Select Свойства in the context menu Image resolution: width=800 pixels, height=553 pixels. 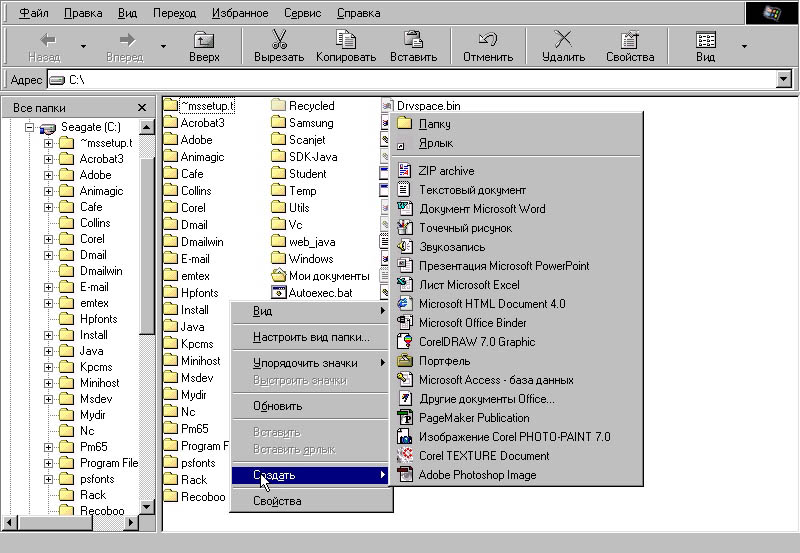[310, 501]
